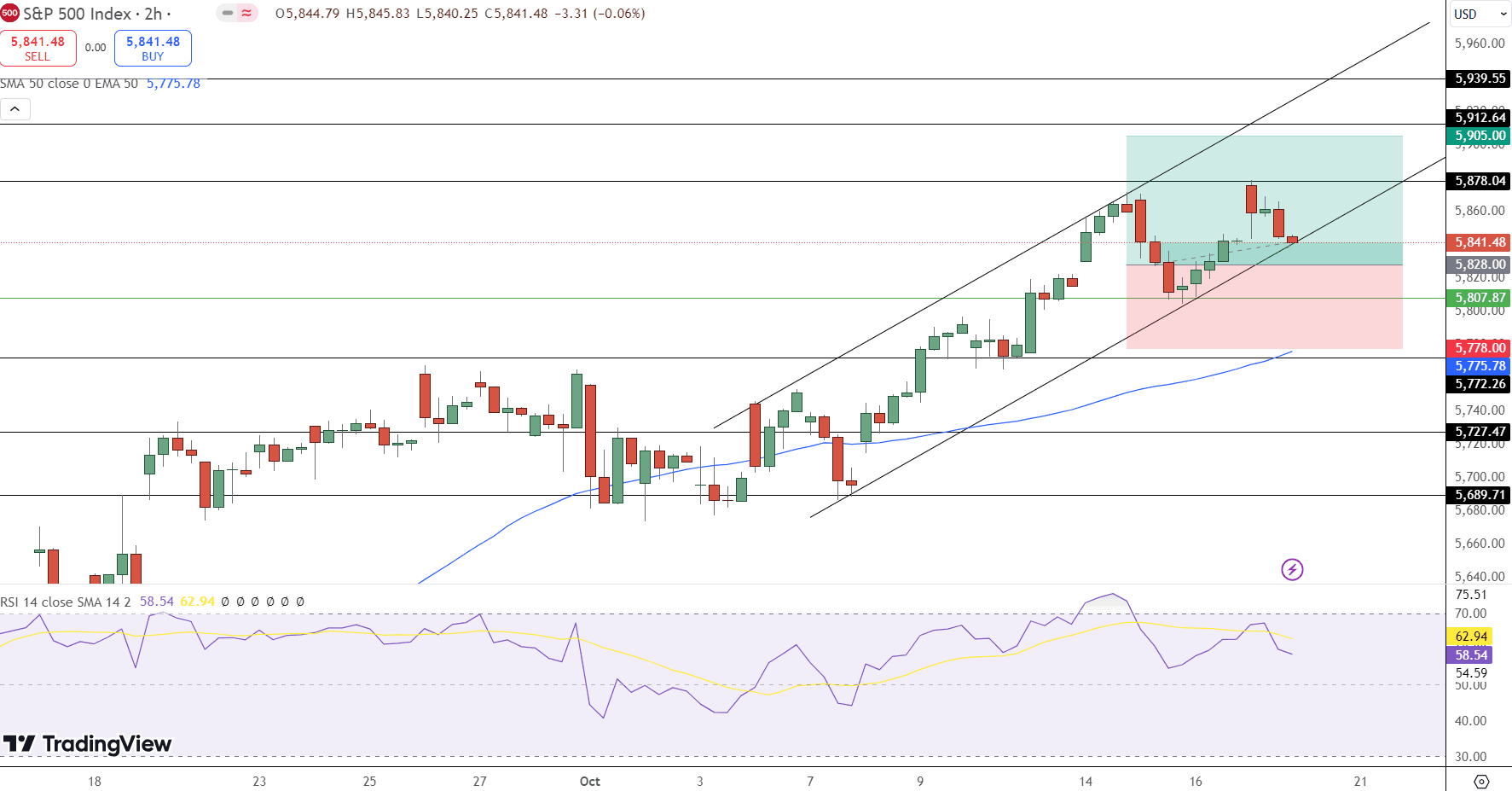Open the USD currency dropdown

[x=1480, y=14]
